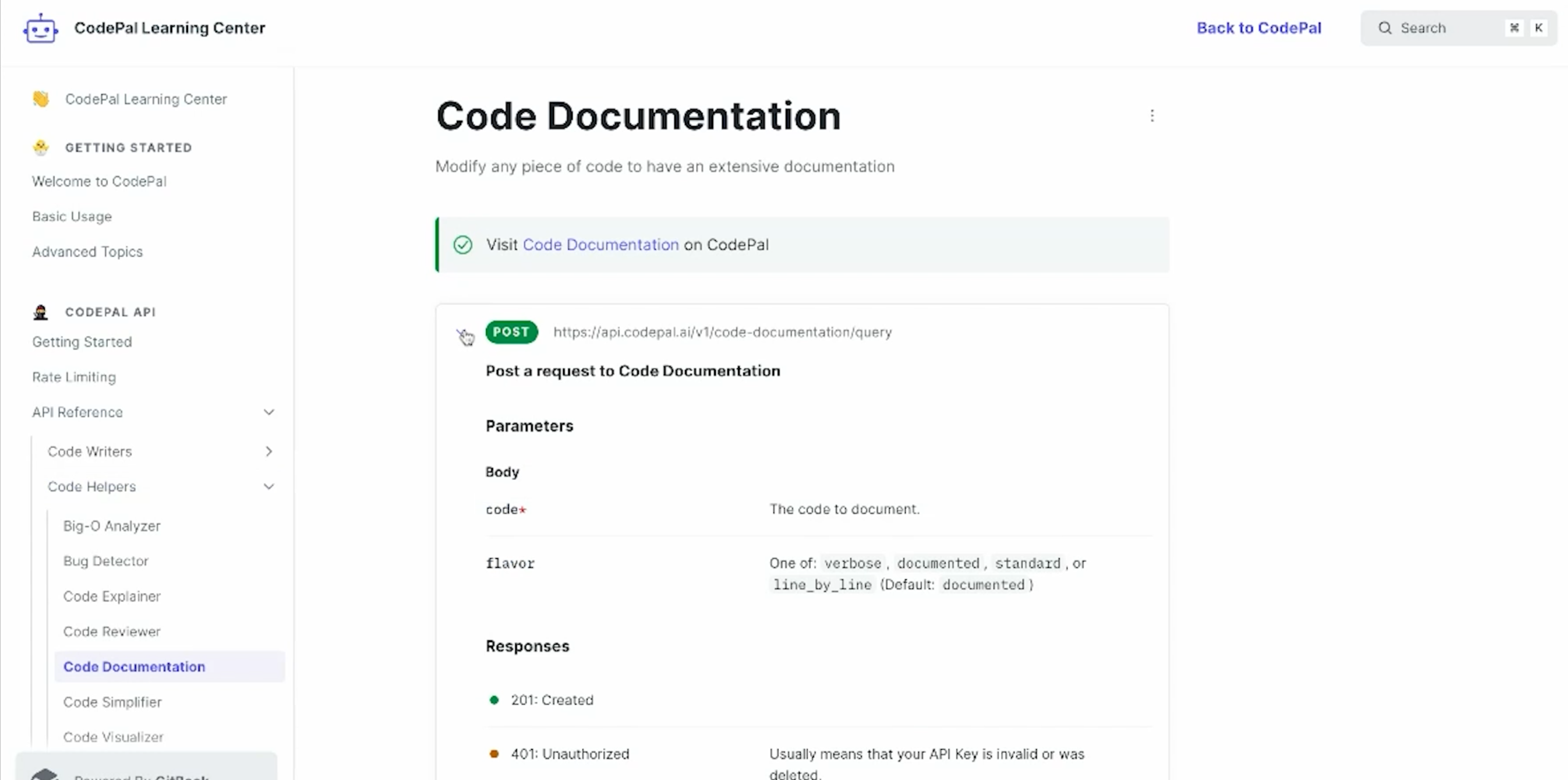Open the Big-O Analyzer page
Screen dimensions: 1568x780
[x=112, y=526]
